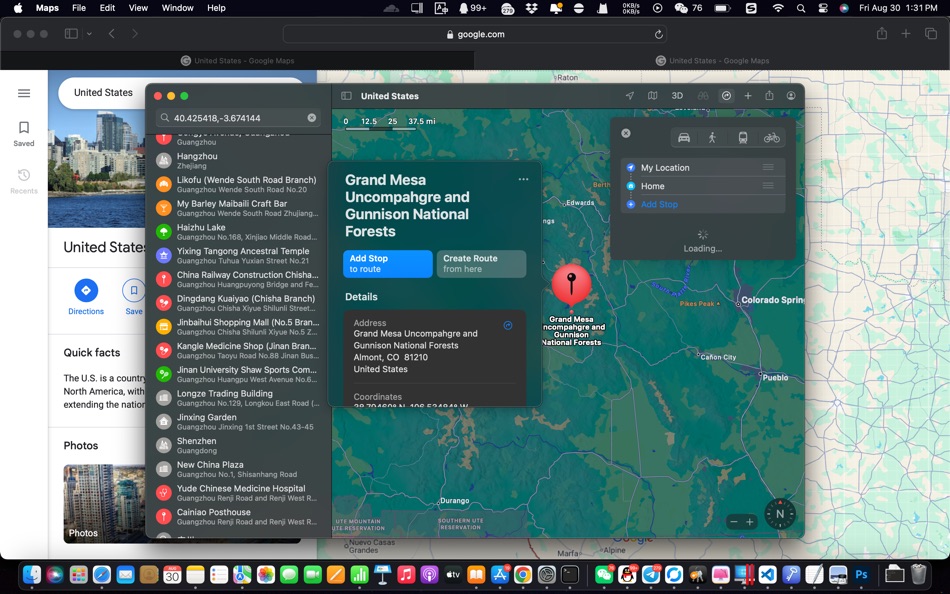Select Cainiao Posthouse entry
Screen dimensions: 950x594
[x=239, y=516]
